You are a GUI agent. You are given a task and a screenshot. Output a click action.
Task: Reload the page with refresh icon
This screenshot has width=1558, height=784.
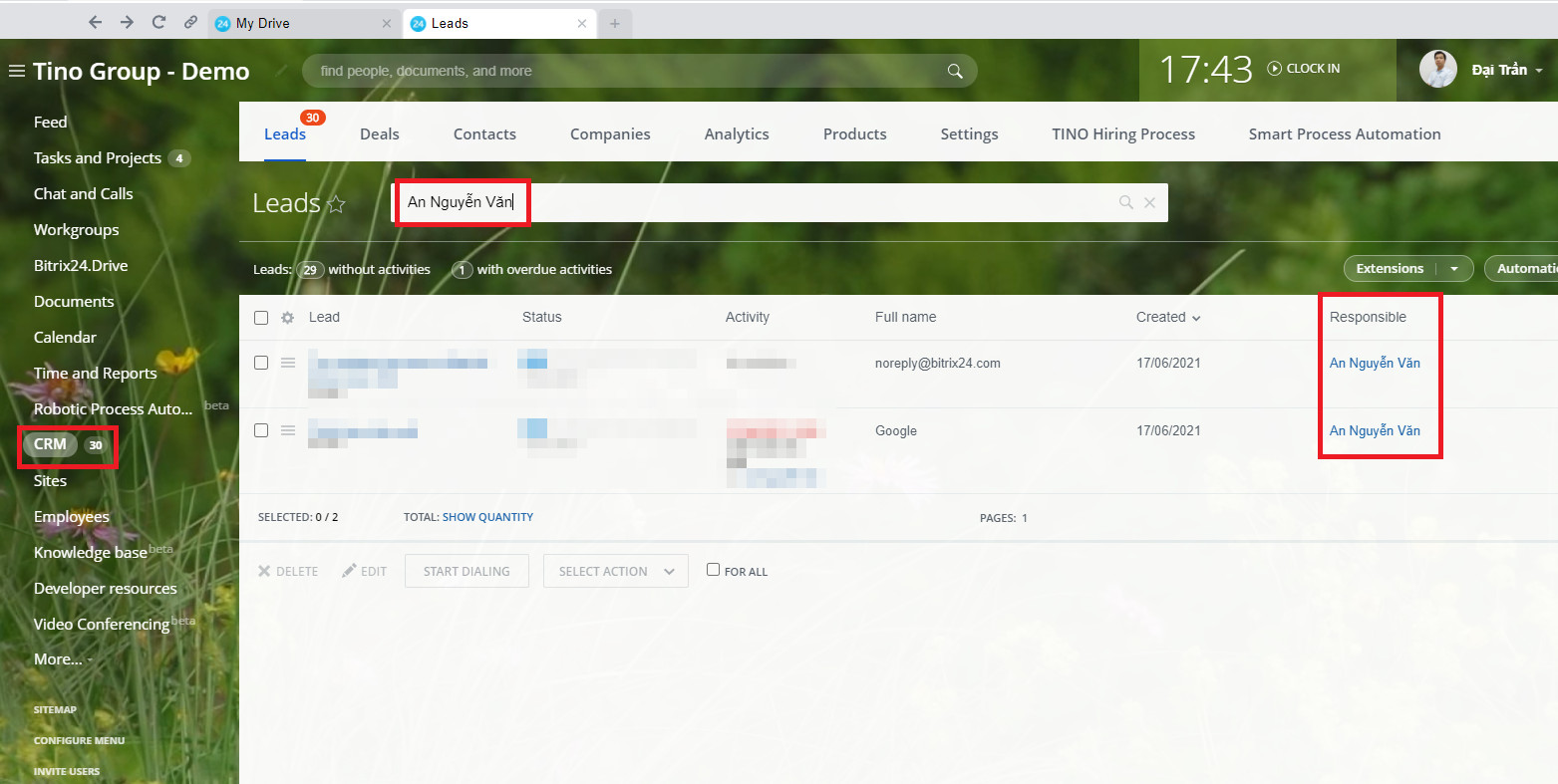[158, 22]
